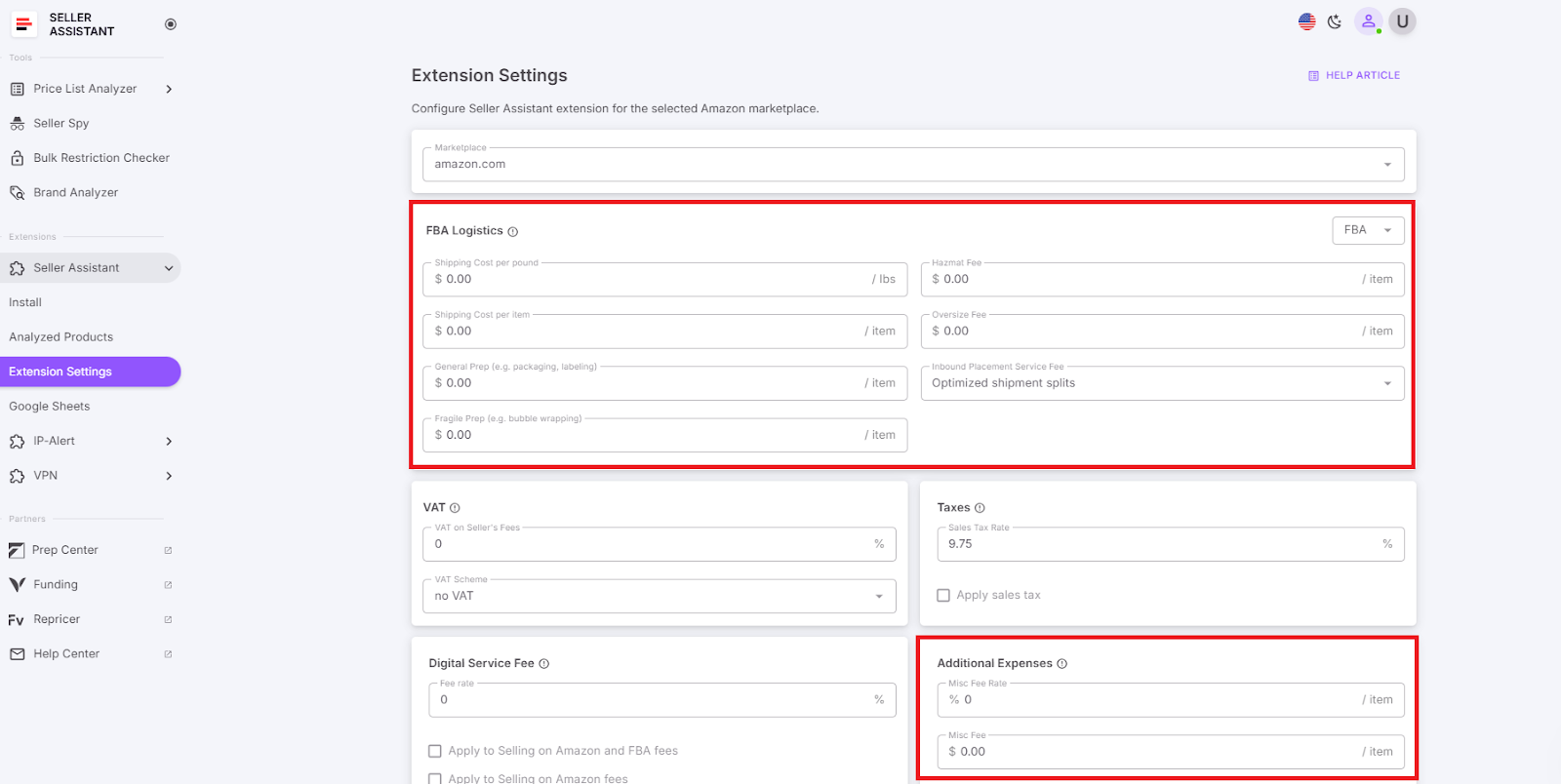
Task: Click the Misc Fee Rate field
Action: [1171, 700]
